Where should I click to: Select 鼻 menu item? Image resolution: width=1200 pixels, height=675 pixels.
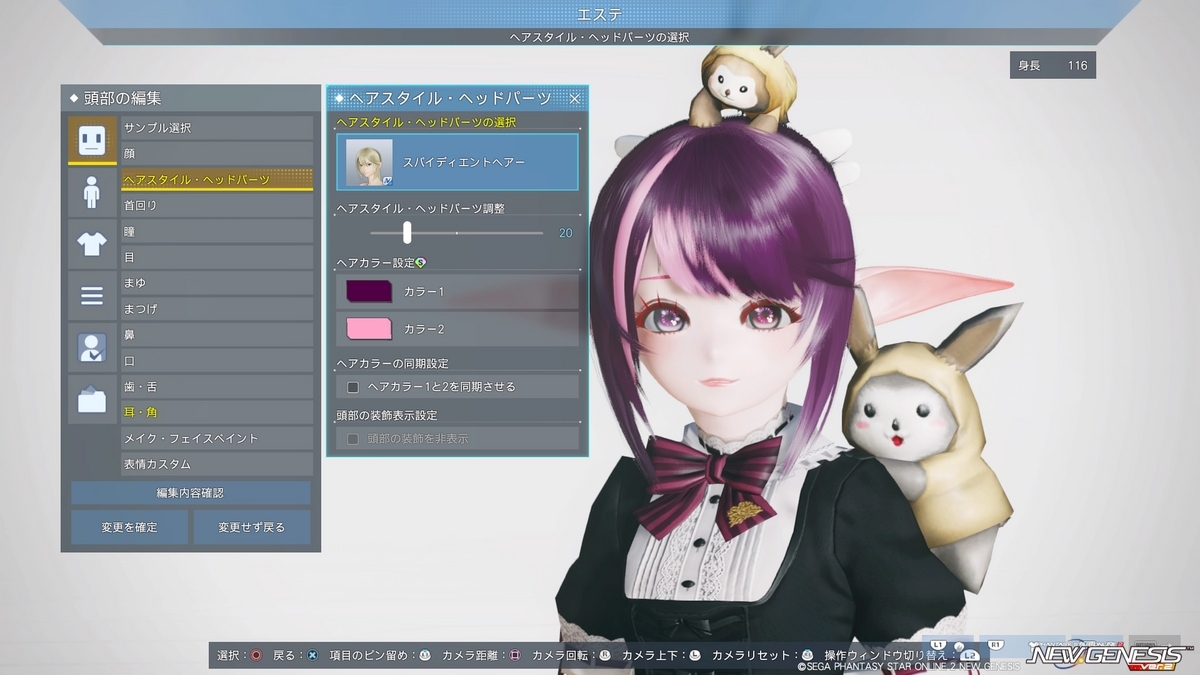pyautogui.click(x=217, y=335)
